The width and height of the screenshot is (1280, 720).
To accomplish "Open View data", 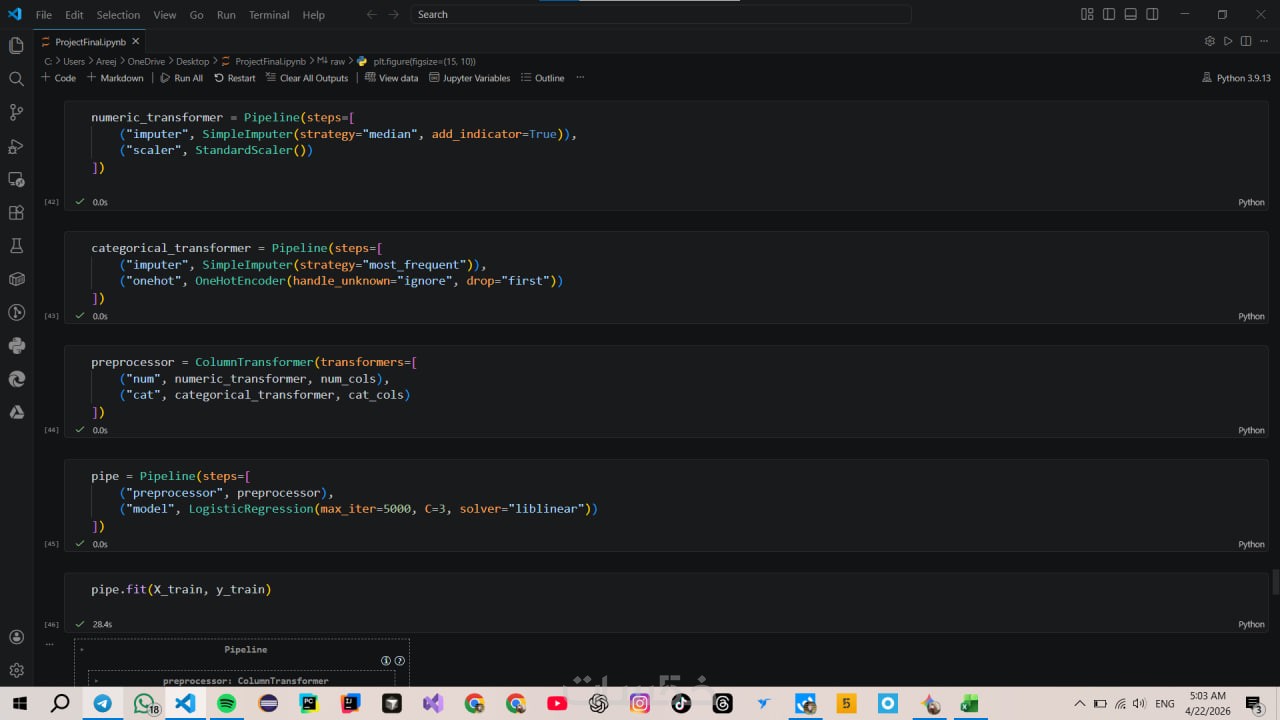I will coord(392,78).
